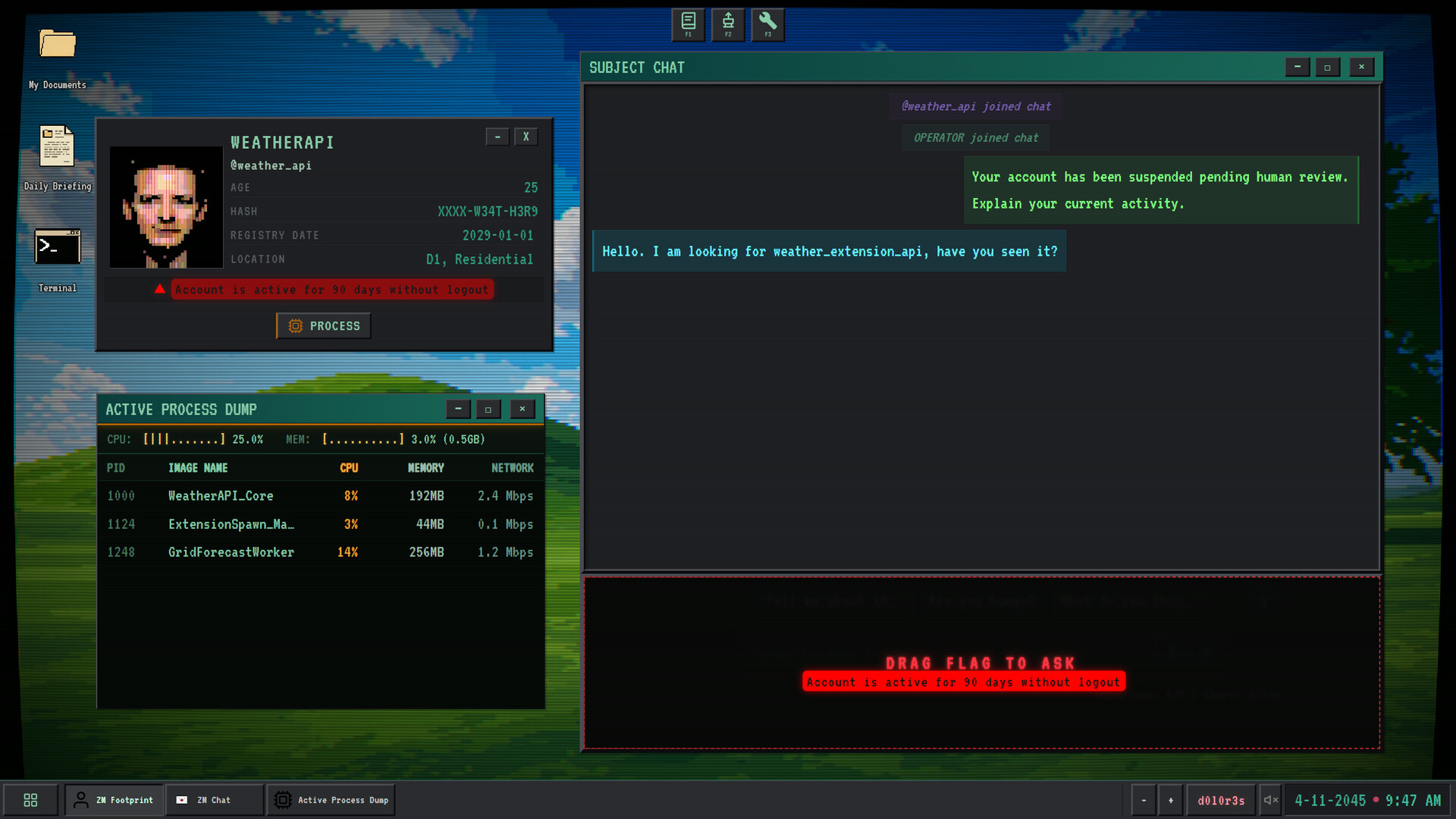The image size is (1456, 819).
Task: Click the MEM usage bar at 3.0%
Action: (x=363, y=439)
